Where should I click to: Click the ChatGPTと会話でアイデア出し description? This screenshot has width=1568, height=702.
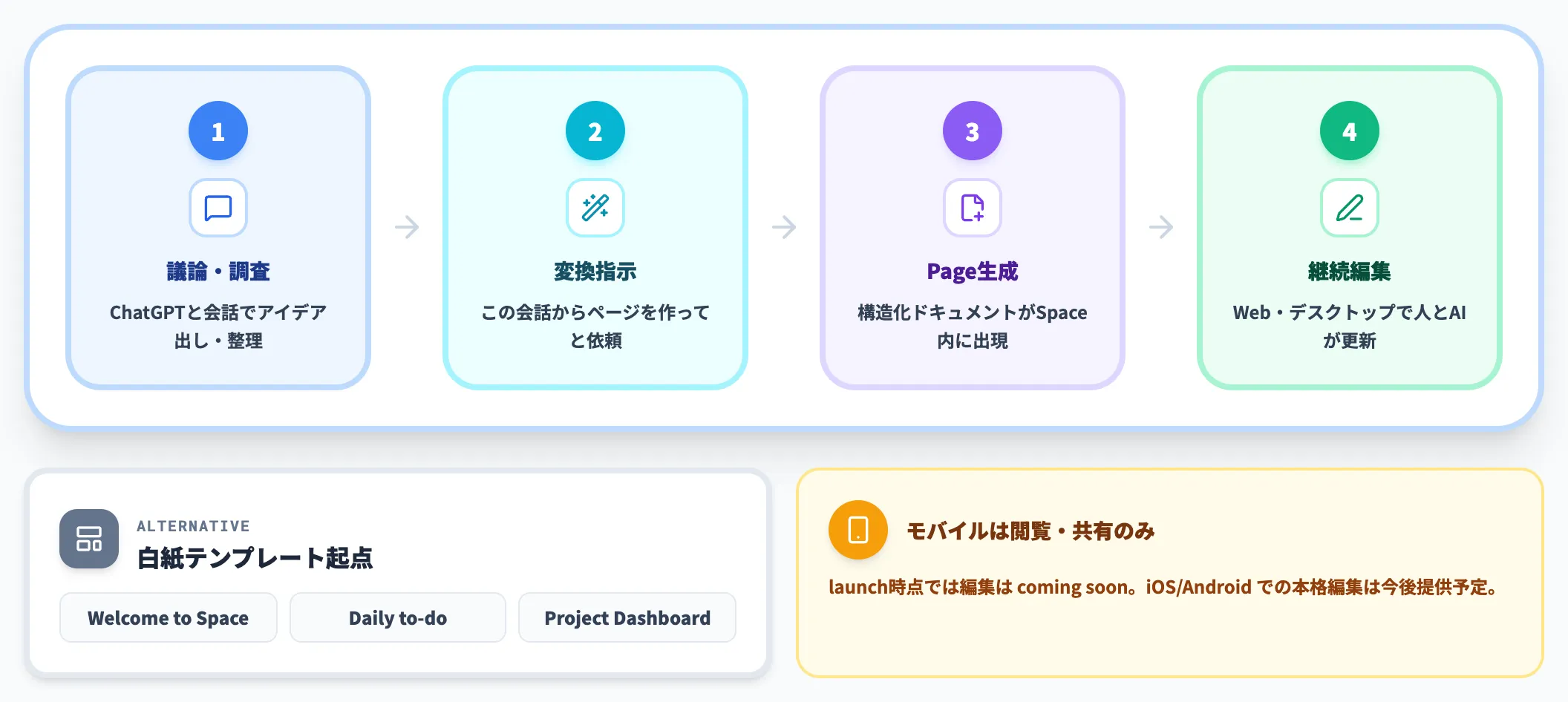[x=218, y=327]
